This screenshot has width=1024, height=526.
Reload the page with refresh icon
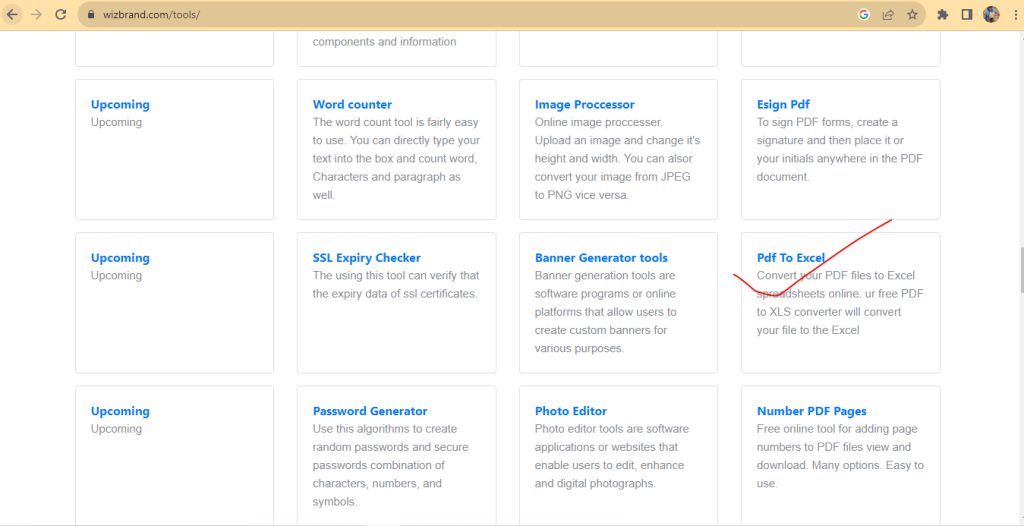tap(61, 15)
